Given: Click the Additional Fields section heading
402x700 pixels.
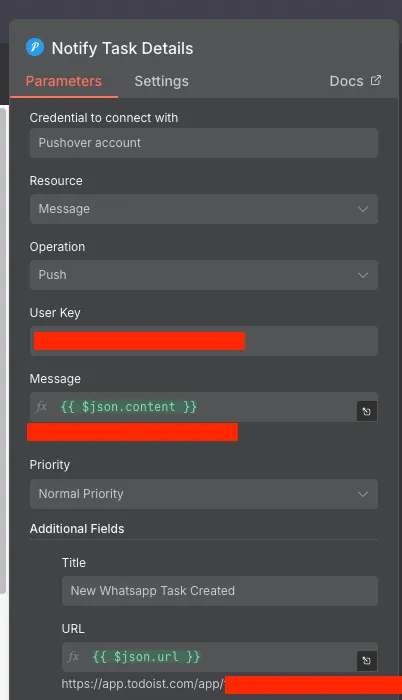Looking at the screenshot, I should click(77, 529).
